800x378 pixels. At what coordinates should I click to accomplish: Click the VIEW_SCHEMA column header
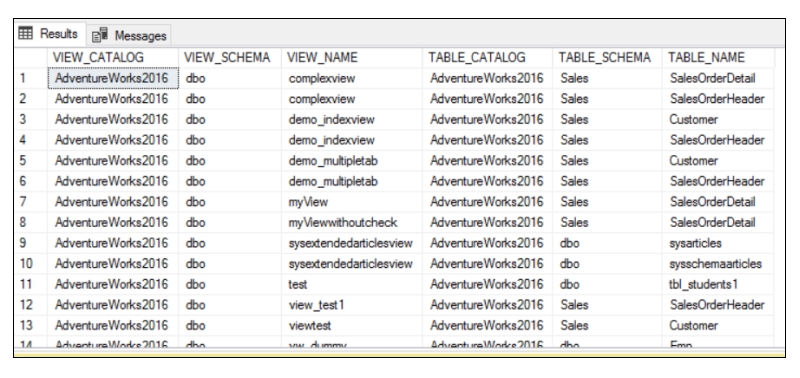(230, 58)
